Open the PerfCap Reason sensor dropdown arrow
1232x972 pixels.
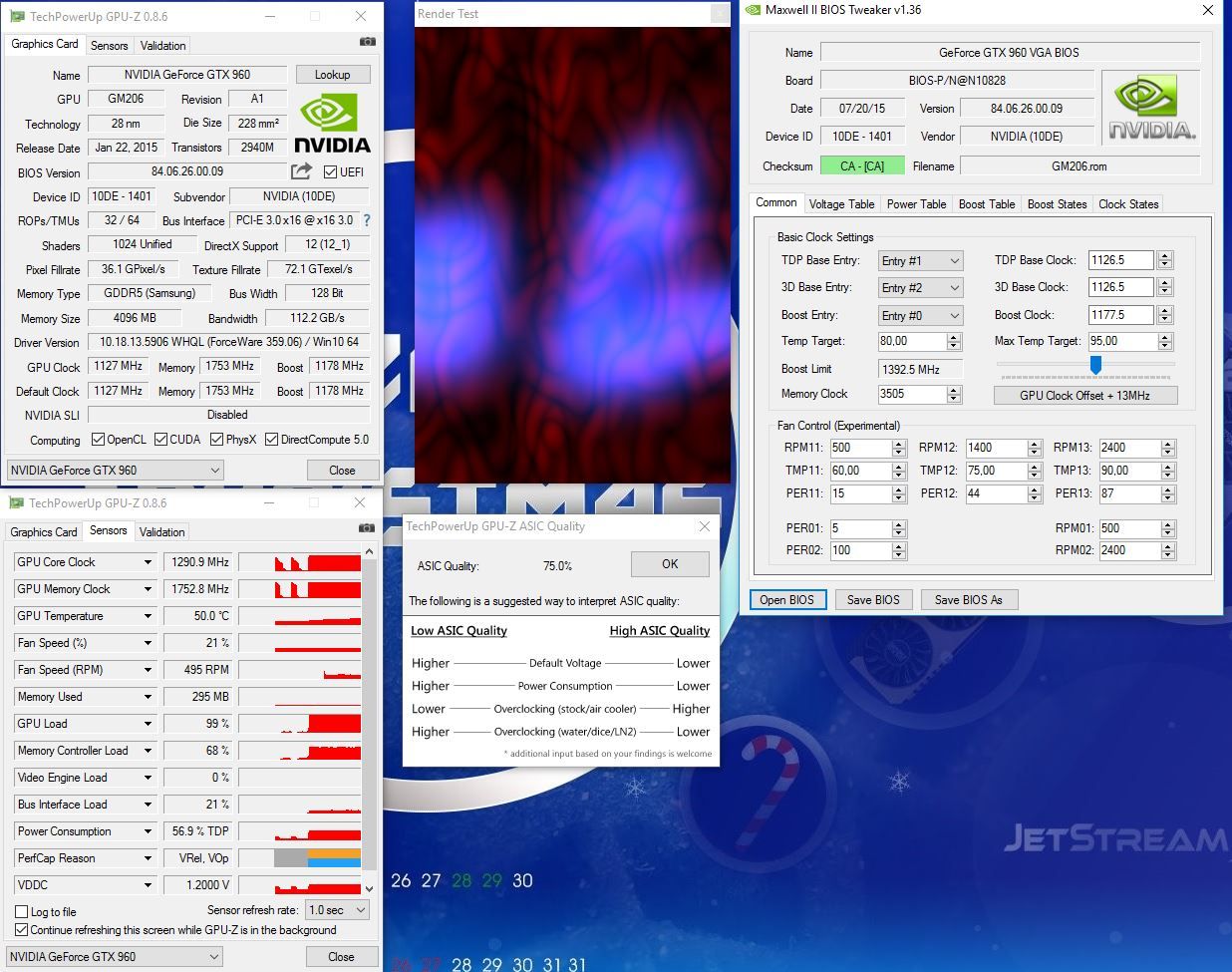pyautogui.click(x=148, y=858)
